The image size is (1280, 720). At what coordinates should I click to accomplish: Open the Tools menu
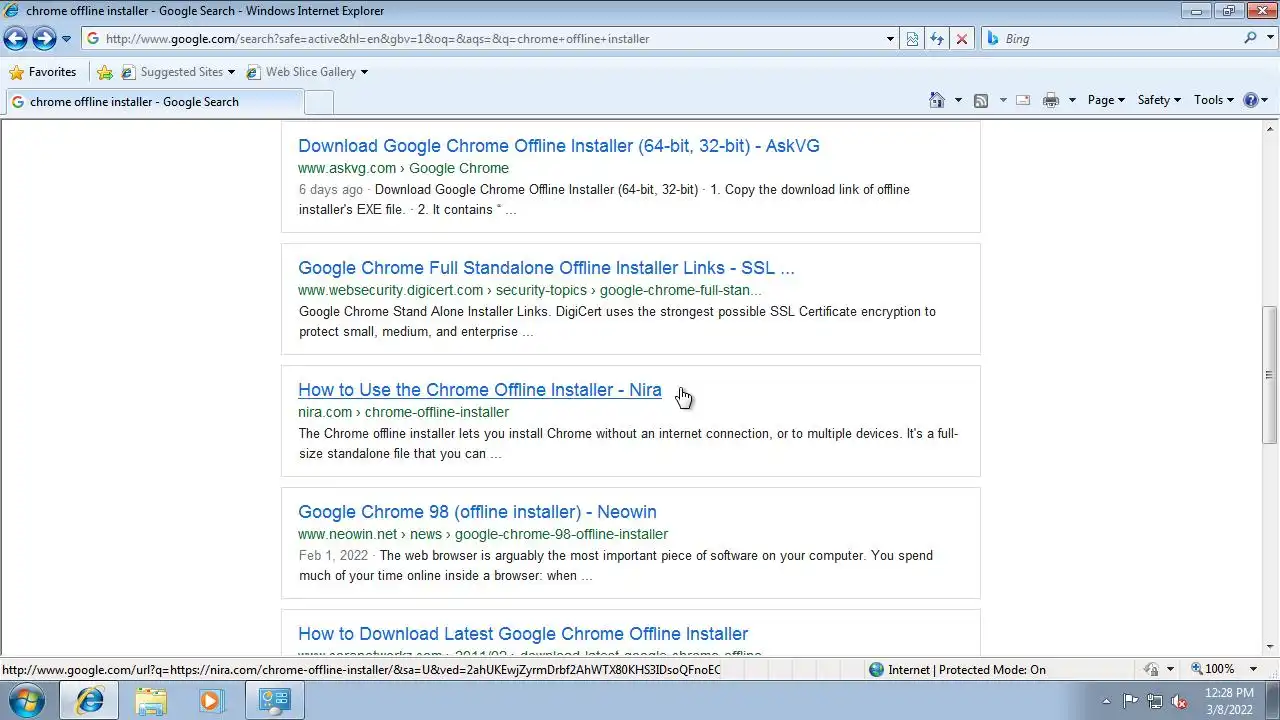tap(1214, 100)
